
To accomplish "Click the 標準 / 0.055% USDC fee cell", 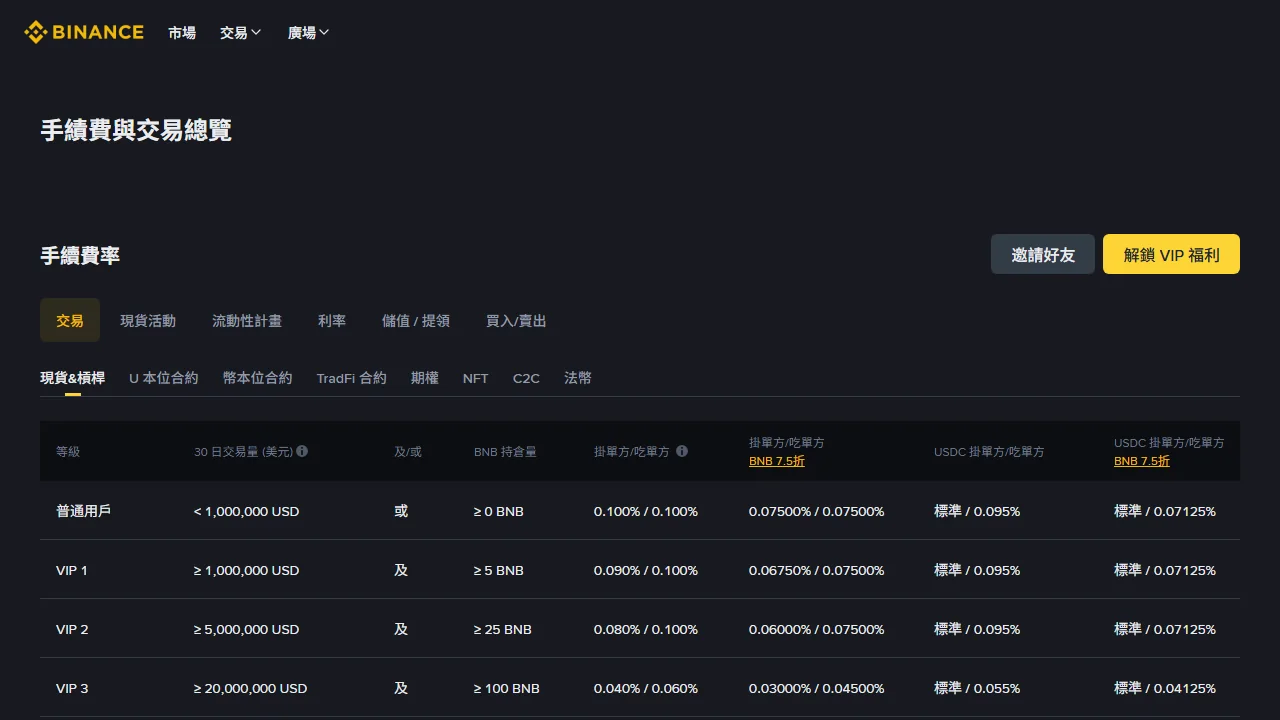I will pos(977,688).
